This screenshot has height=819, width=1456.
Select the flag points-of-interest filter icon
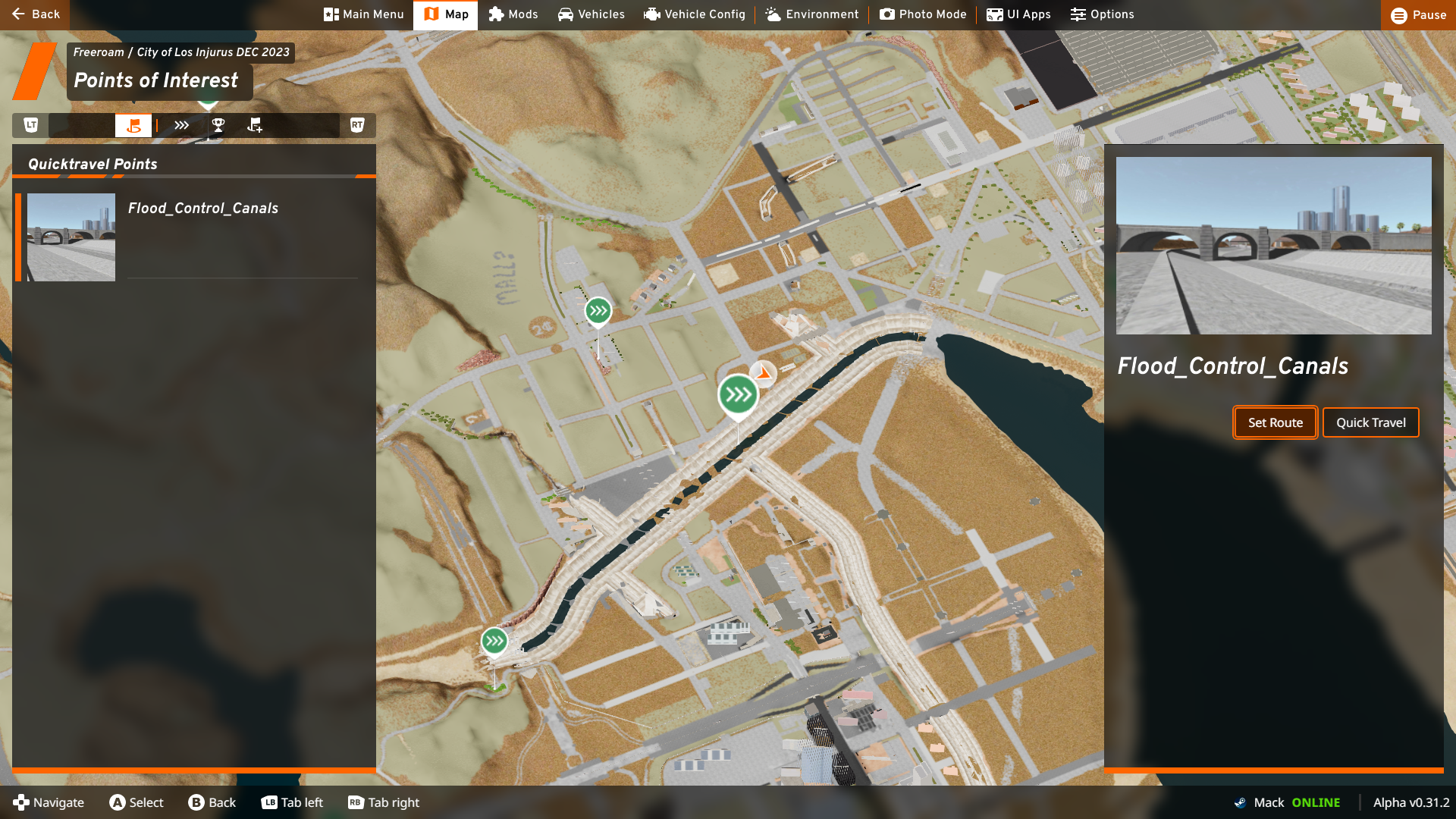coord(133,126)
